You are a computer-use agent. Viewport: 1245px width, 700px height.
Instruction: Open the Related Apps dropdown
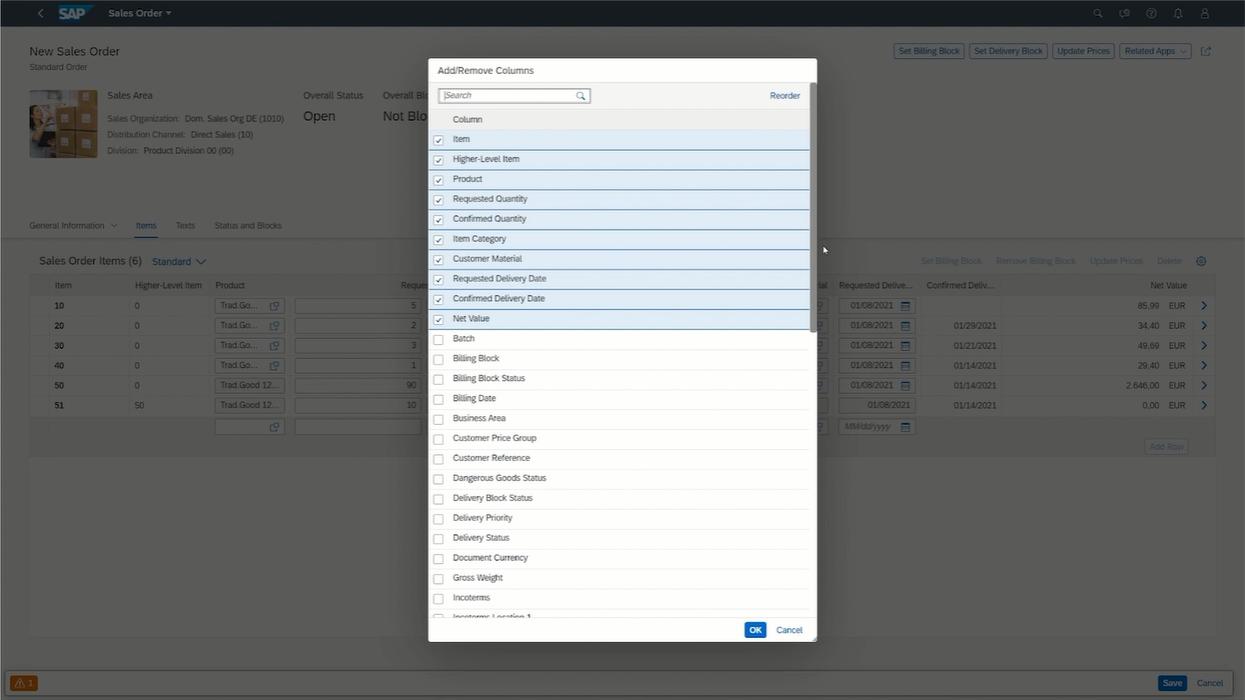coord(1154,50)
